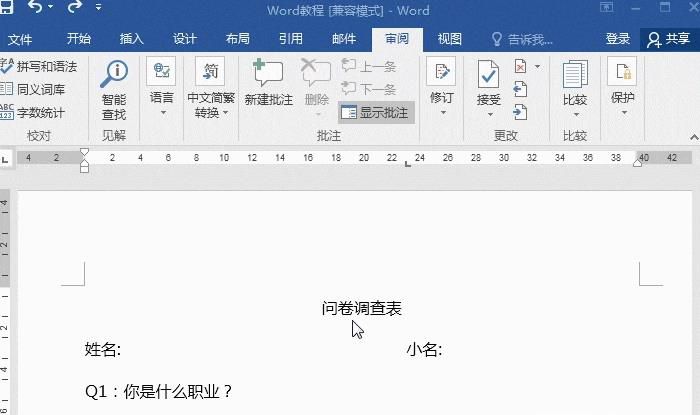The image size is (700, 415).
Task: Click the 保护 protect document icon
Action: (622, 71)
